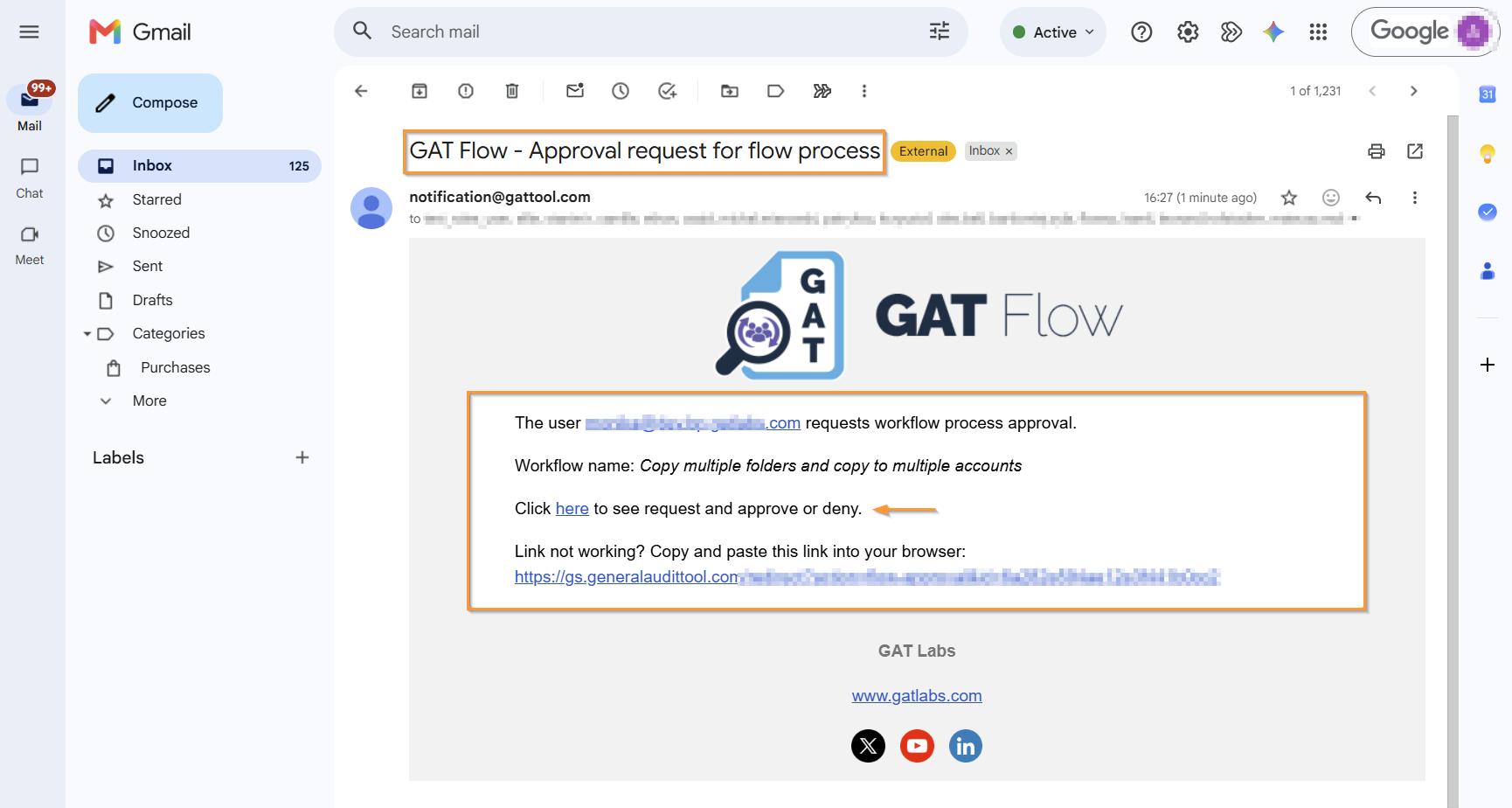Open the Support help icon
Screen dimensions: 1512x808
point(1141,32)
